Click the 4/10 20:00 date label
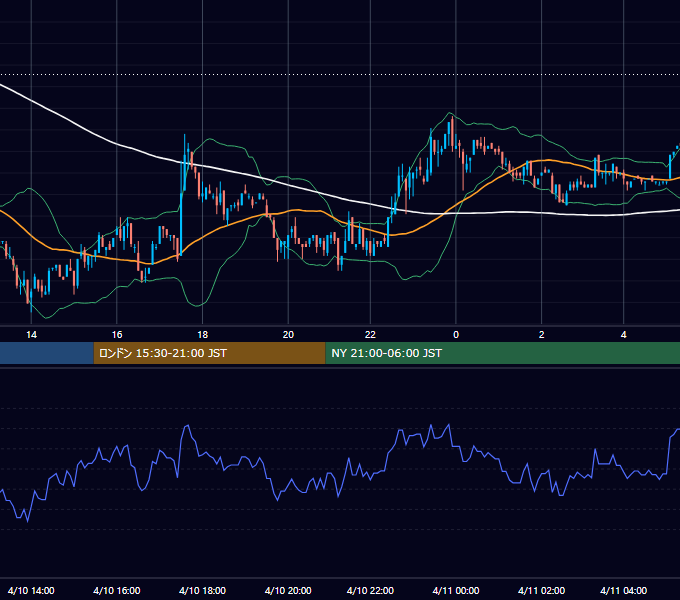680x600 pixels. click(288, 590)
